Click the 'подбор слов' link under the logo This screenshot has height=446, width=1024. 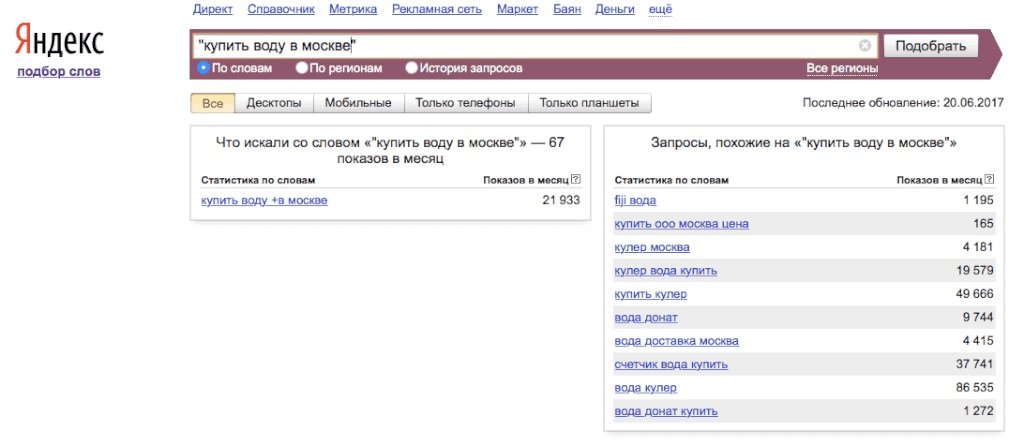point(59,71)
